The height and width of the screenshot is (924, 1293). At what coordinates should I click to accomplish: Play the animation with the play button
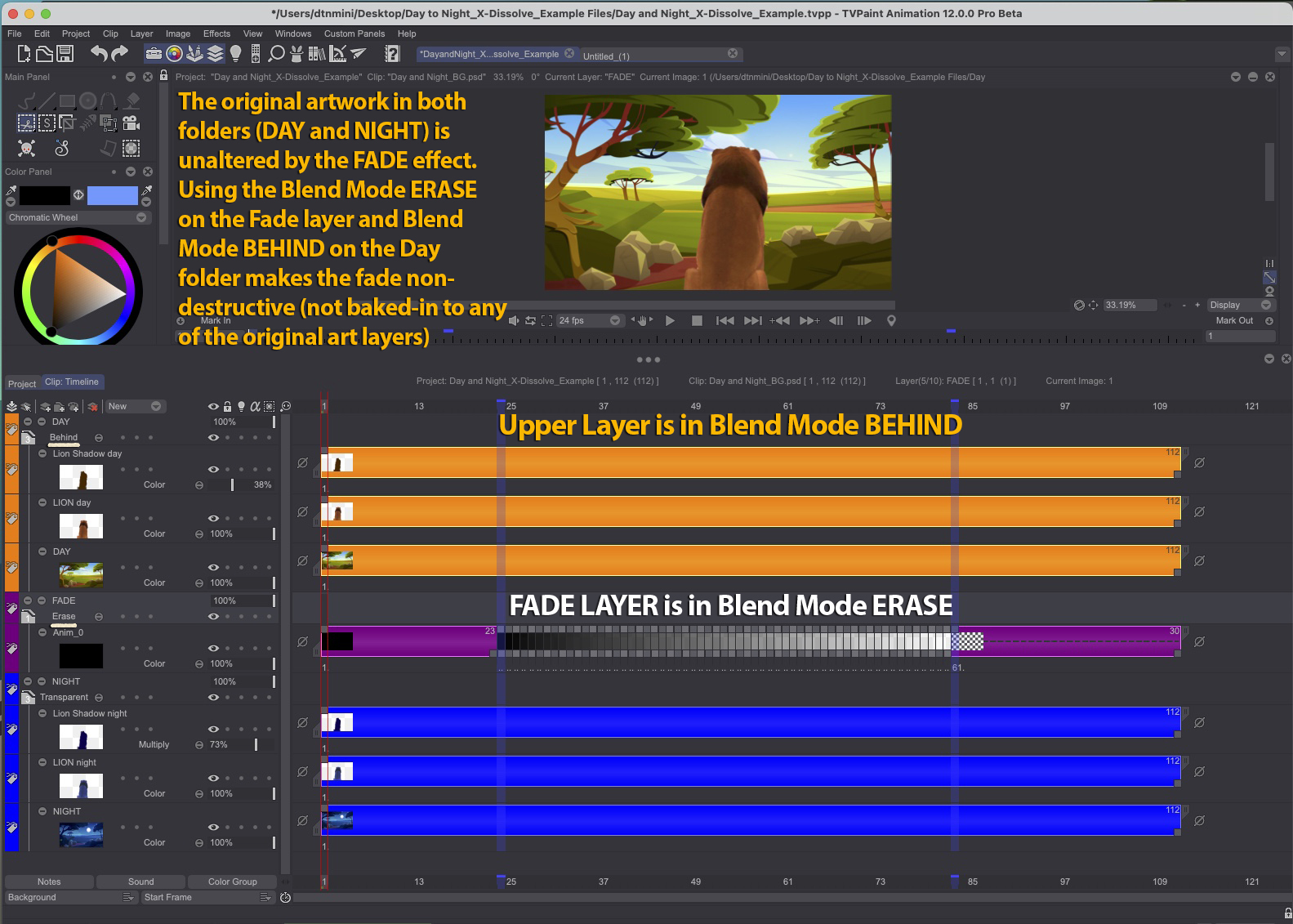click(670, 320)
